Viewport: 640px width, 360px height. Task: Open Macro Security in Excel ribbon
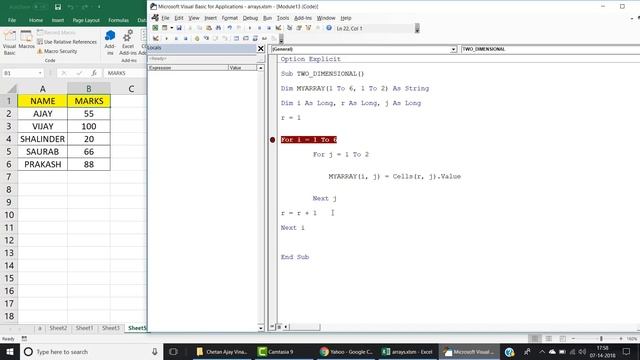point(57,51)
